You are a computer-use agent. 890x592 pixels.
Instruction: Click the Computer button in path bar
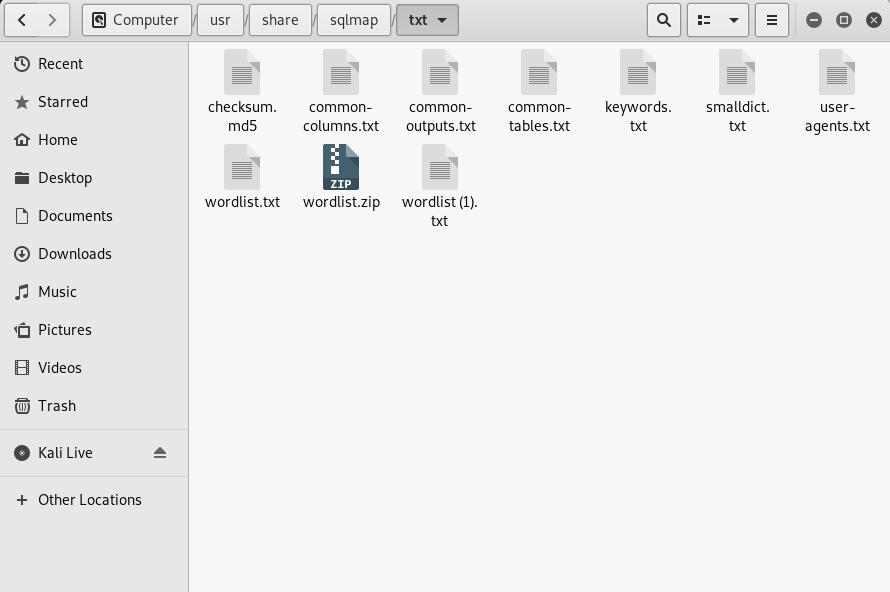[136, 19]
